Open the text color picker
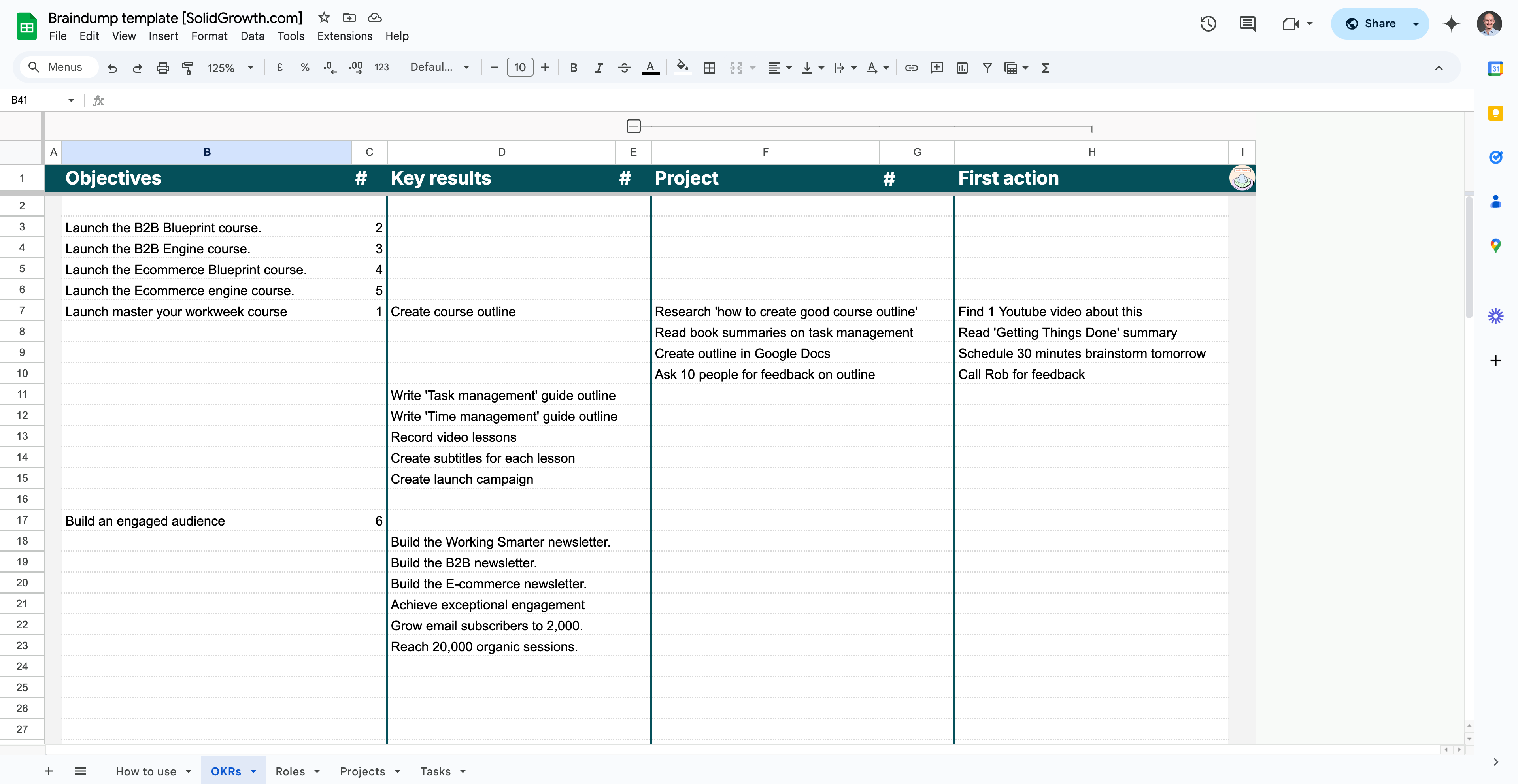 [650, 68]
